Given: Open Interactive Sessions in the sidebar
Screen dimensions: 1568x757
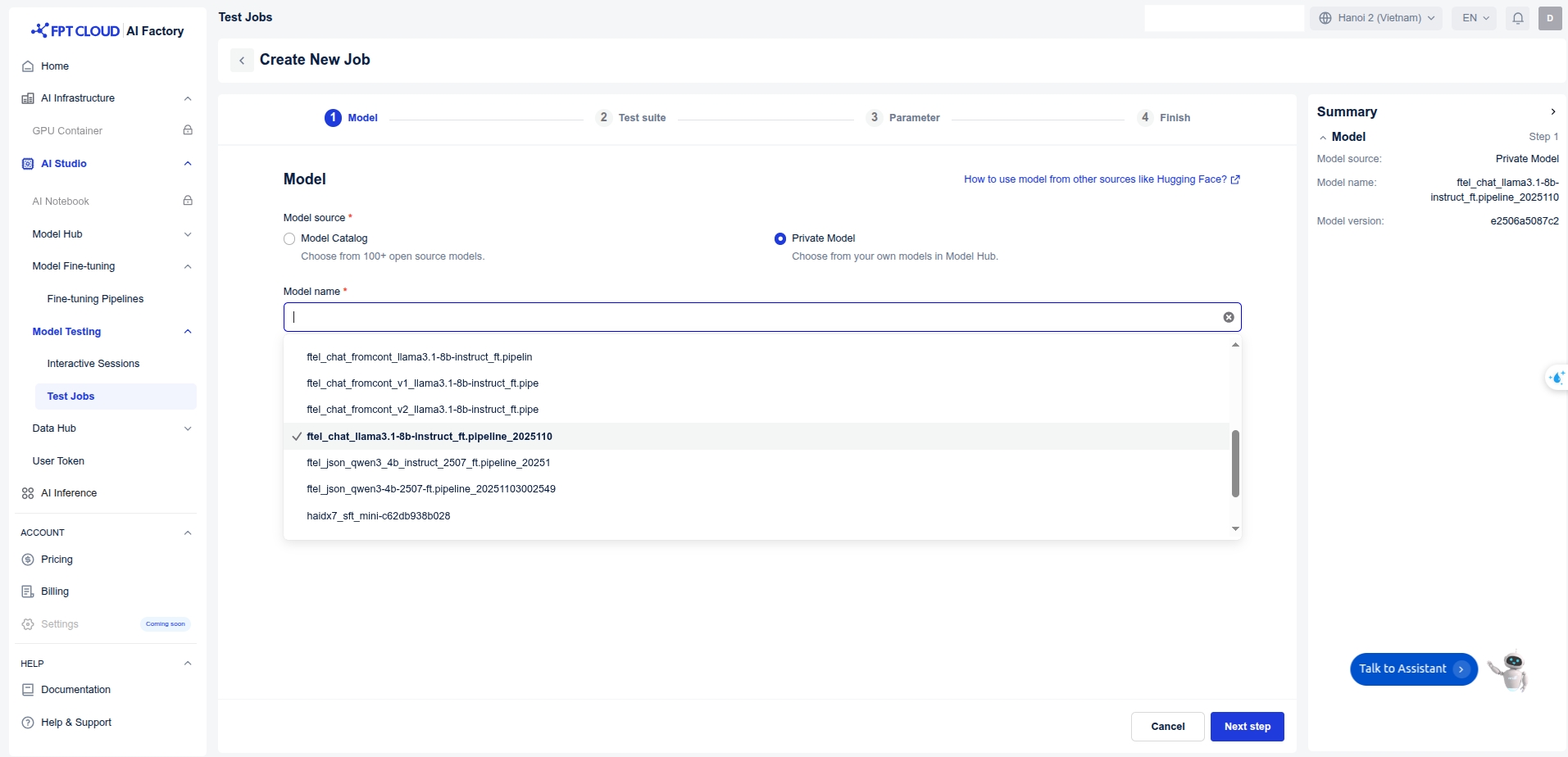Looking at the screenshot, I should click(93, 364).
